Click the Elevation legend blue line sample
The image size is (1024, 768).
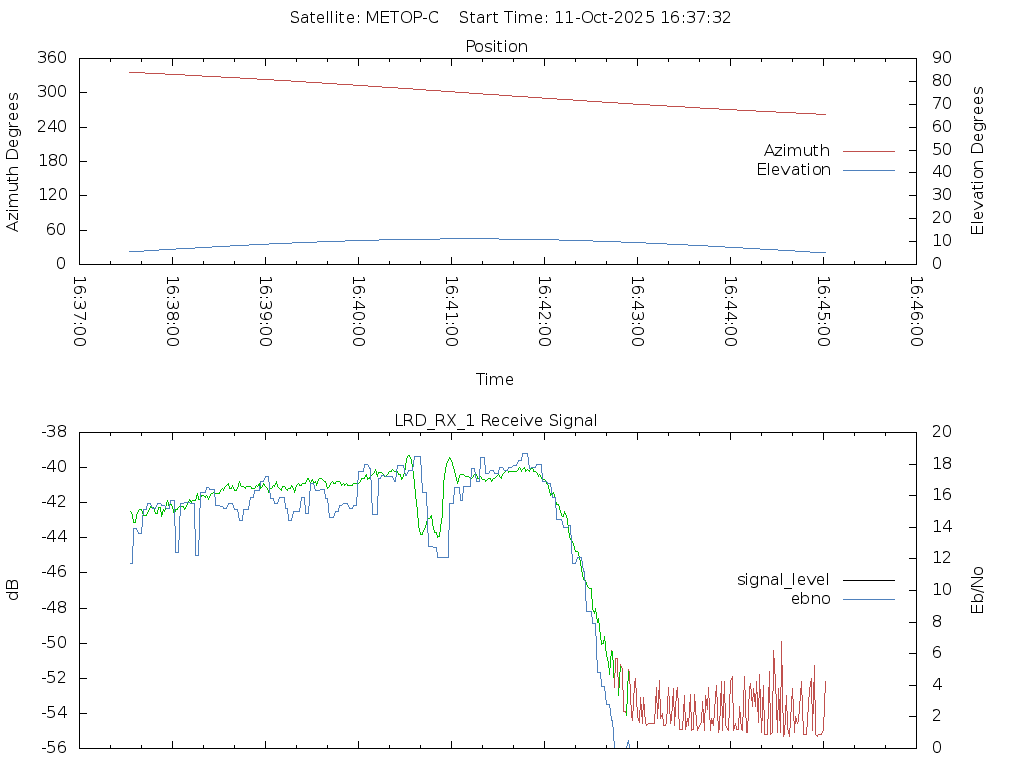868,170
